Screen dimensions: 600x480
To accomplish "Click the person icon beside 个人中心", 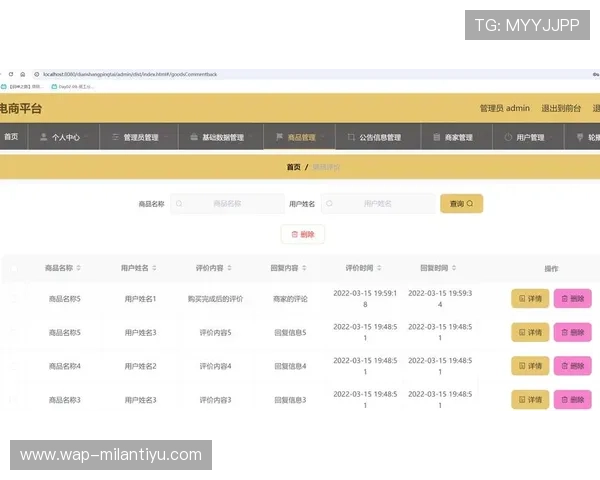I will click(x=44, y=137).
